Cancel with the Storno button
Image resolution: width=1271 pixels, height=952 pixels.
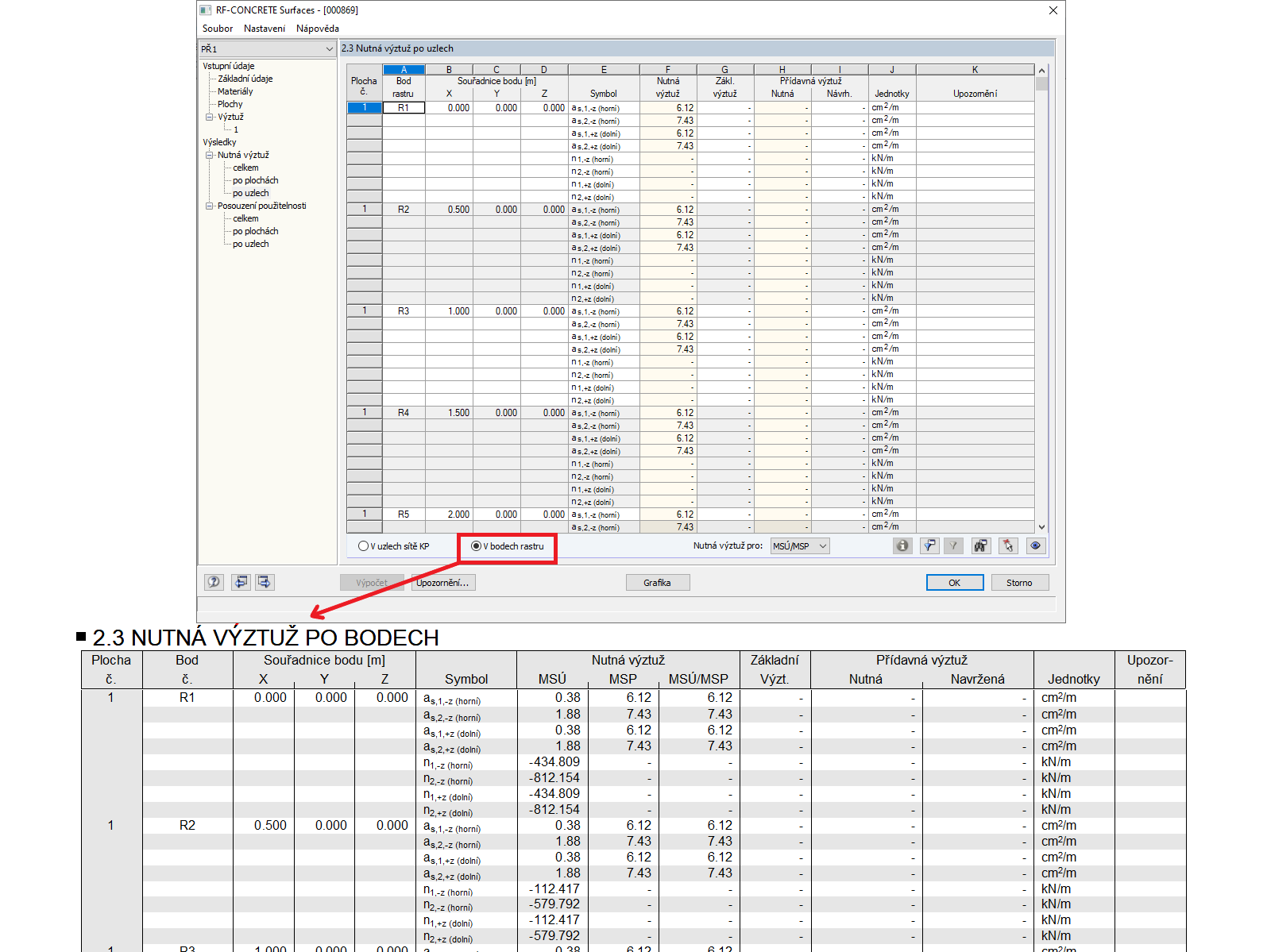coord(1020,583)
